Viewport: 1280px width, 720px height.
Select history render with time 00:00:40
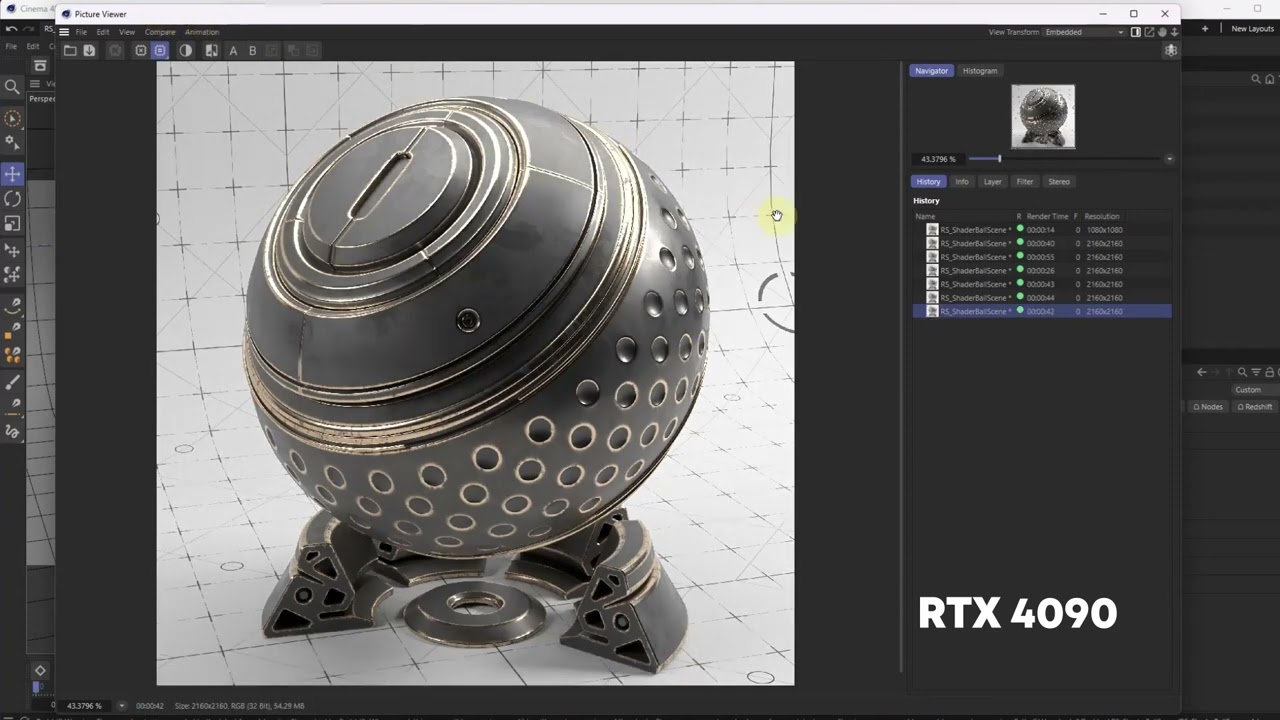point(1042,243)
